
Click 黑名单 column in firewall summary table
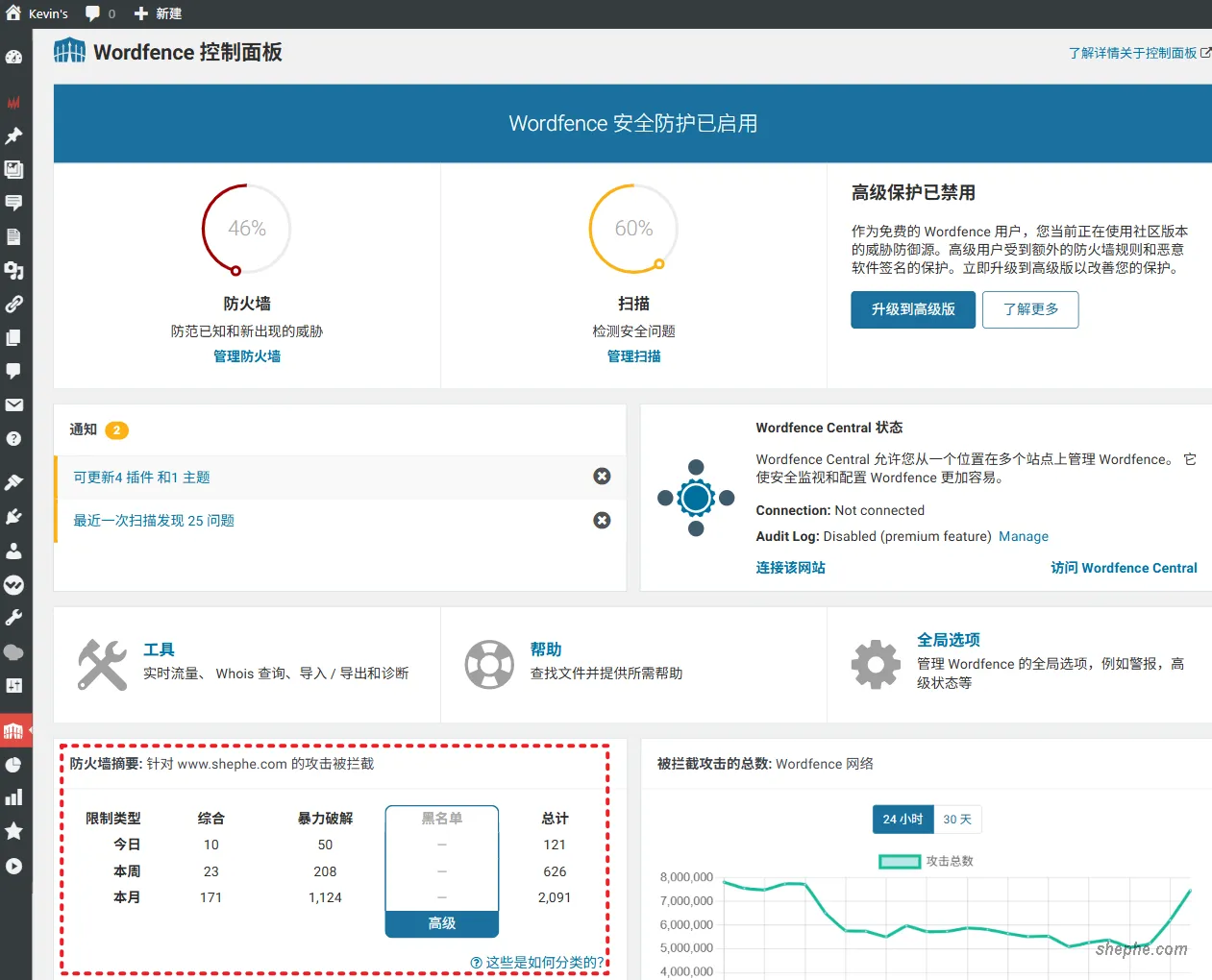click(440, 818)
